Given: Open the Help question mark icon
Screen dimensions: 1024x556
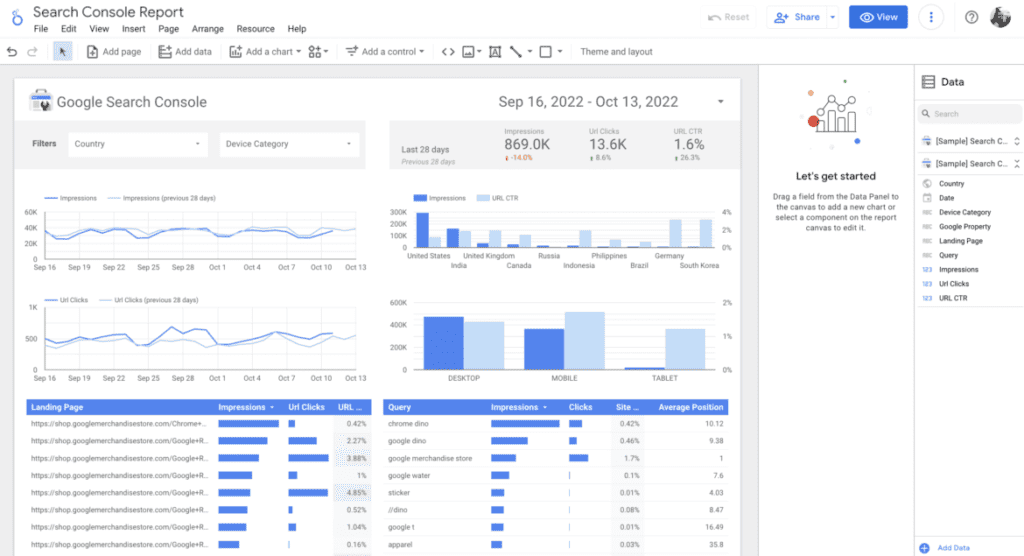Looking at the screenshot, I should click(x=971, y=17).
